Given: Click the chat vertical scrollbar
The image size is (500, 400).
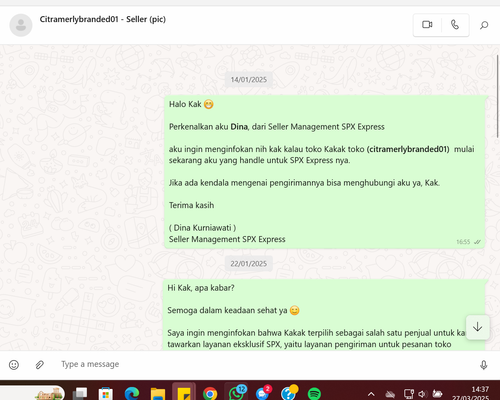Looking at the screenshot, I should click(x=498, y=97).
